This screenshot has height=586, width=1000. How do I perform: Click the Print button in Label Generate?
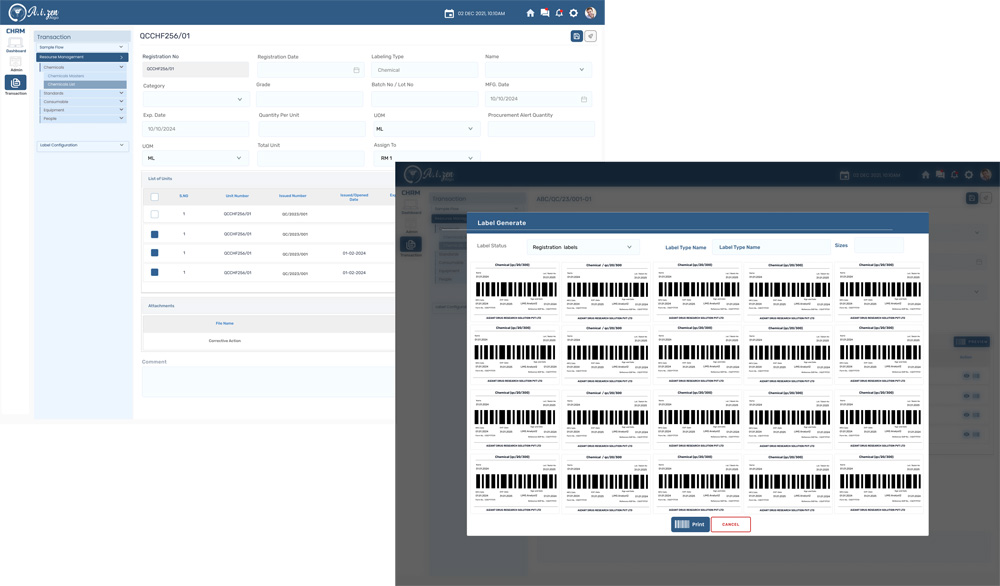pos(690,524)
